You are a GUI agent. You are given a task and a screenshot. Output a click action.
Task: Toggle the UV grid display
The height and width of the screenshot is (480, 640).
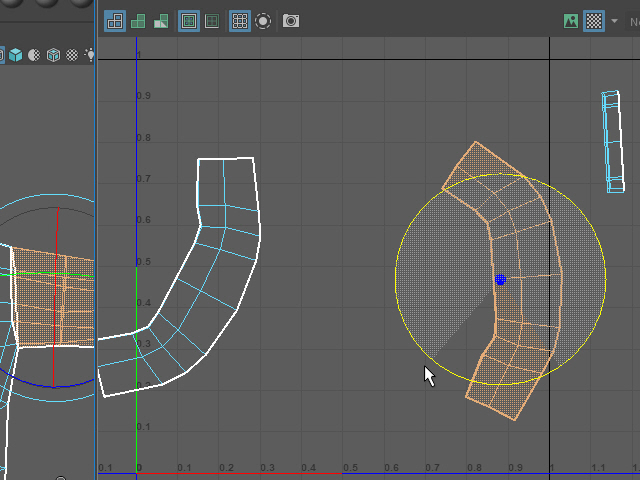coord(239,21)
